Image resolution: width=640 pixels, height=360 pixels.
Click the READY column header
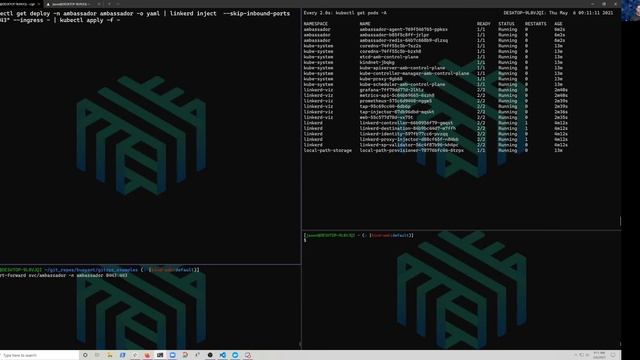[483, 24]
